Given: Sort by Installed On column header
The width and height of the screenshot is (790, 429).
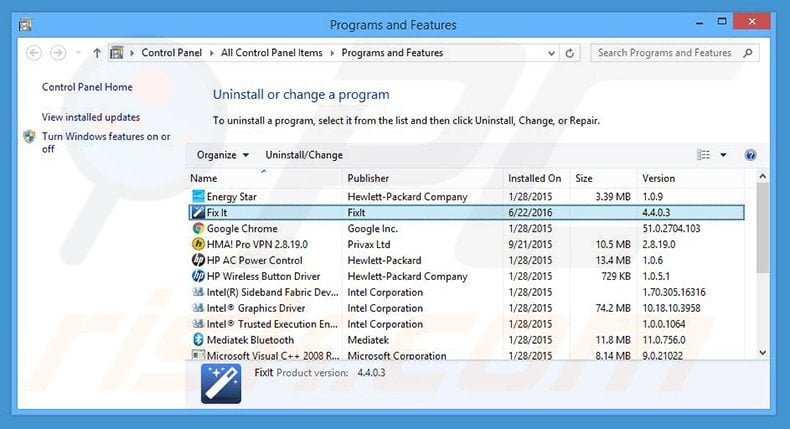Looking at the screenshot, I should [x=536, y=178].
